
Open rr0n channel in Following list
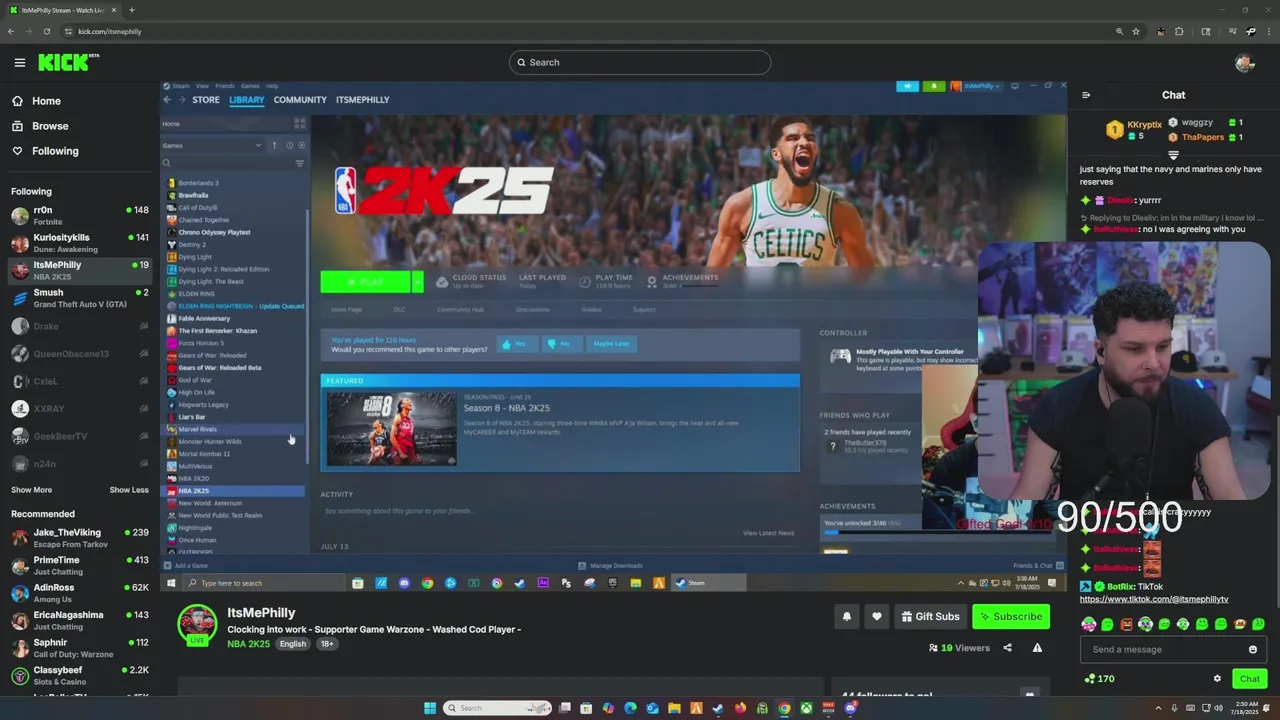(x=80, y=215)
